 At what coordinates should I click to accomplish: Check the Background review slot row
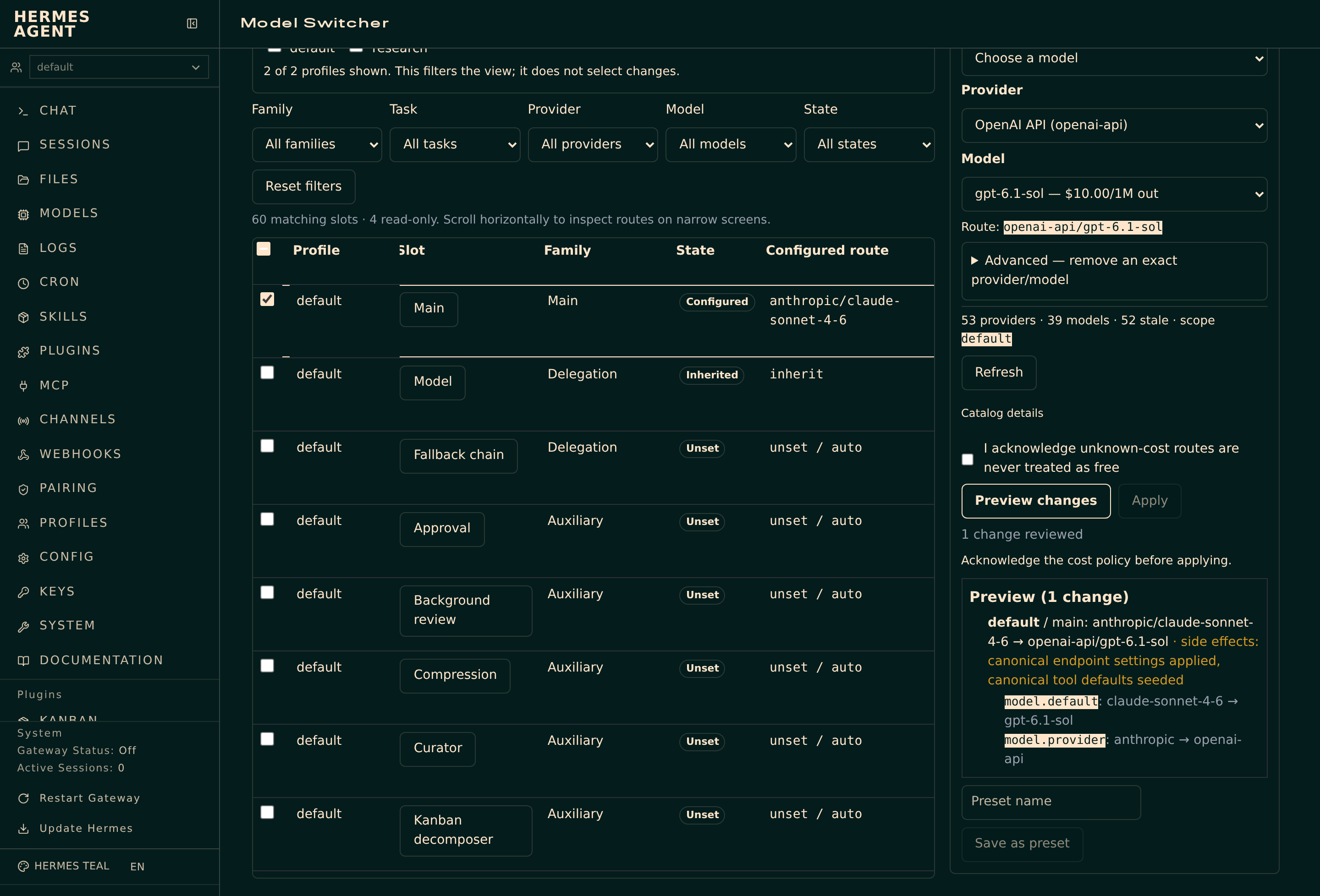(267, 592)
